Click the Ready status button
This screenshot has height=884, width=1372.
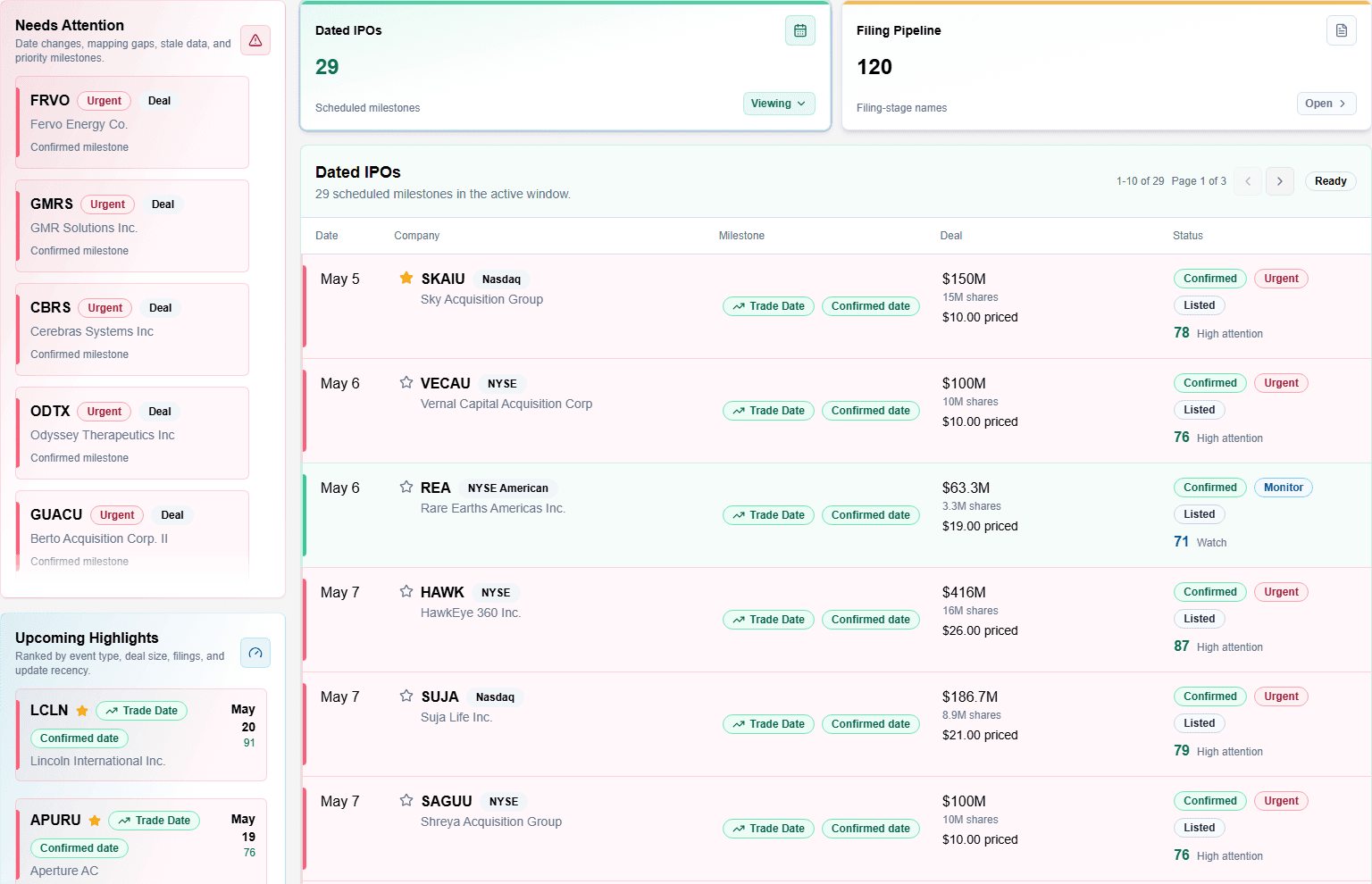[1331, 181]
